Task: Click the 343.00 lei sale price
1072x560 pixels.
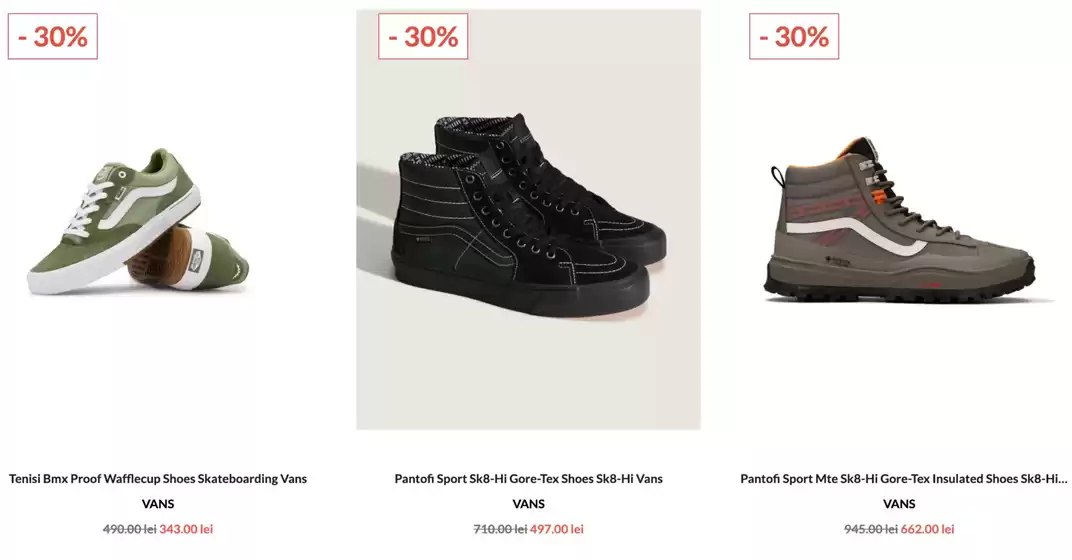Action: point(186,529)
